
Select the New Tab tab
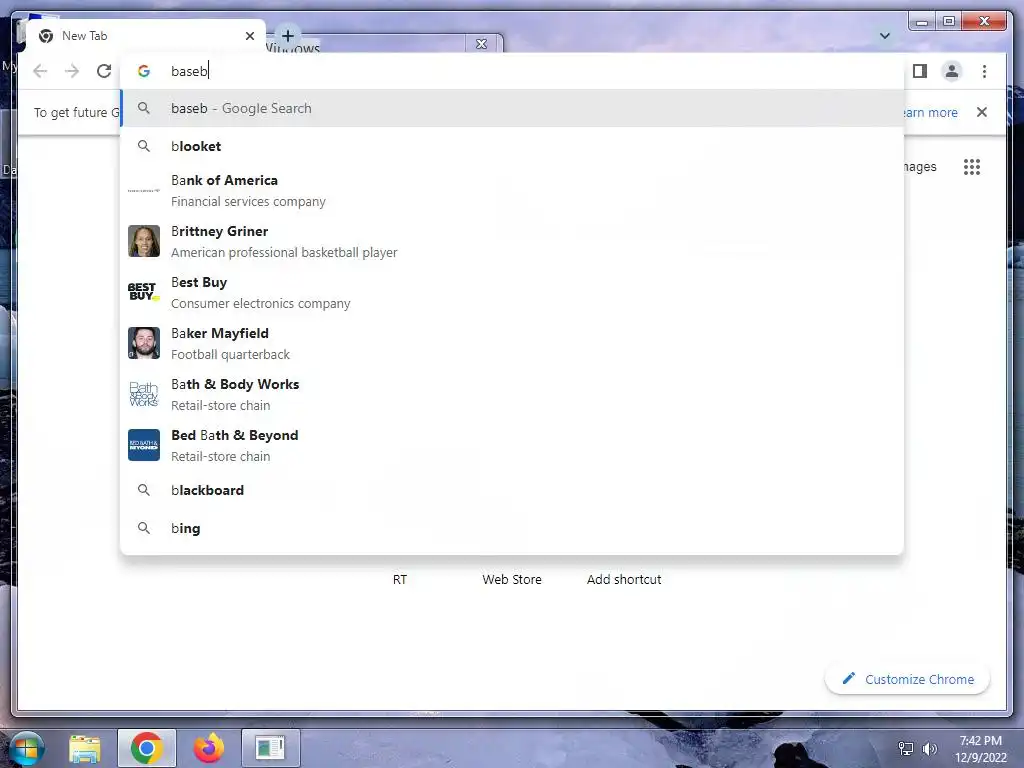click(146, 36)
